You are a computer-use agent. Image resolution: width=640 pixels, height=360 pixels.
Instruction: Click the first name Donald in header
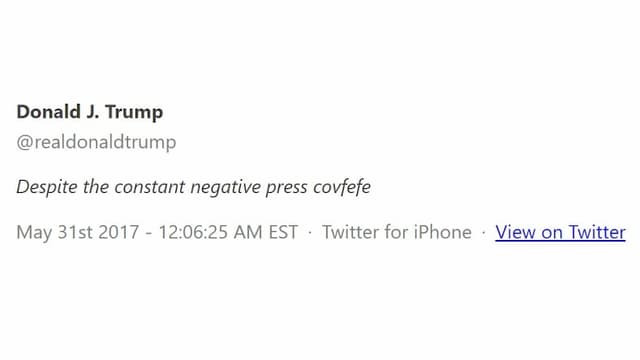point(49,112)
